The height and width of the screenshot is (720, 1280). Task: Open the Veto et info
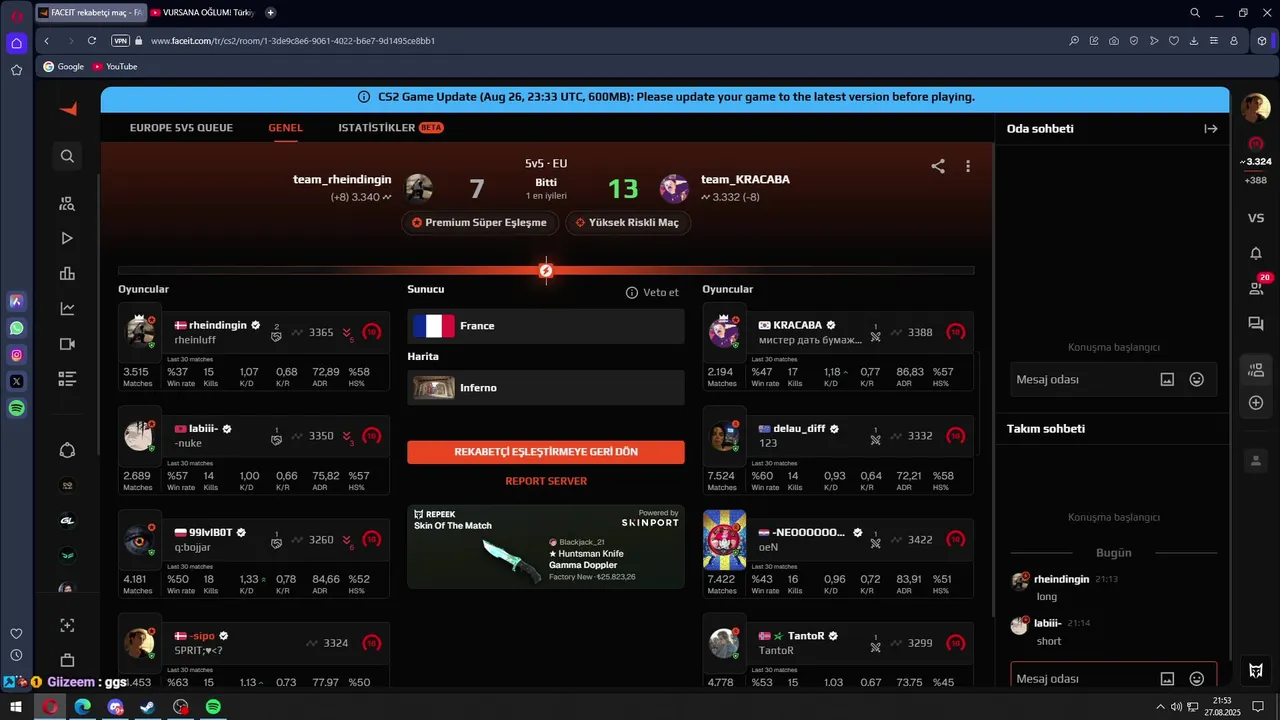coord(652,292)
